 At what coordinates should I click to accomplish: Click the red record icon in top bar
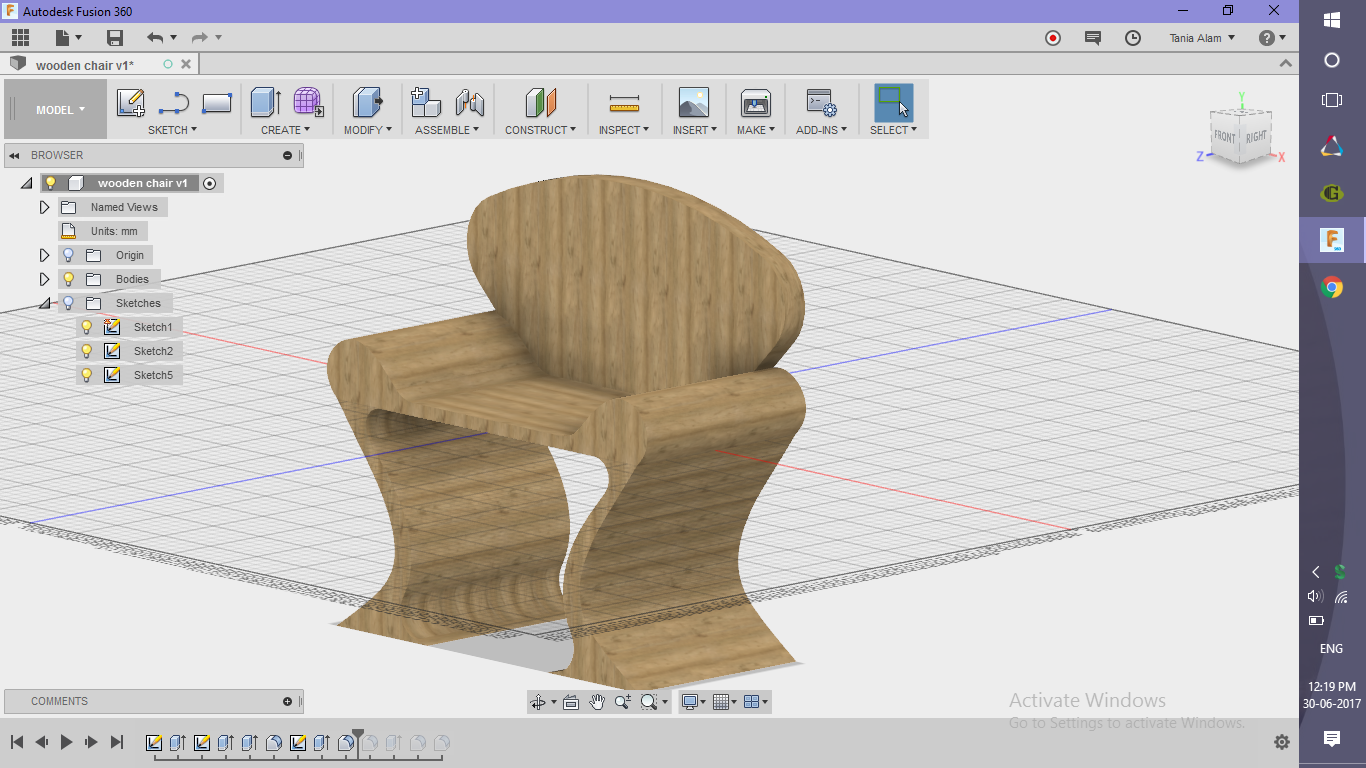[1052, 38]
